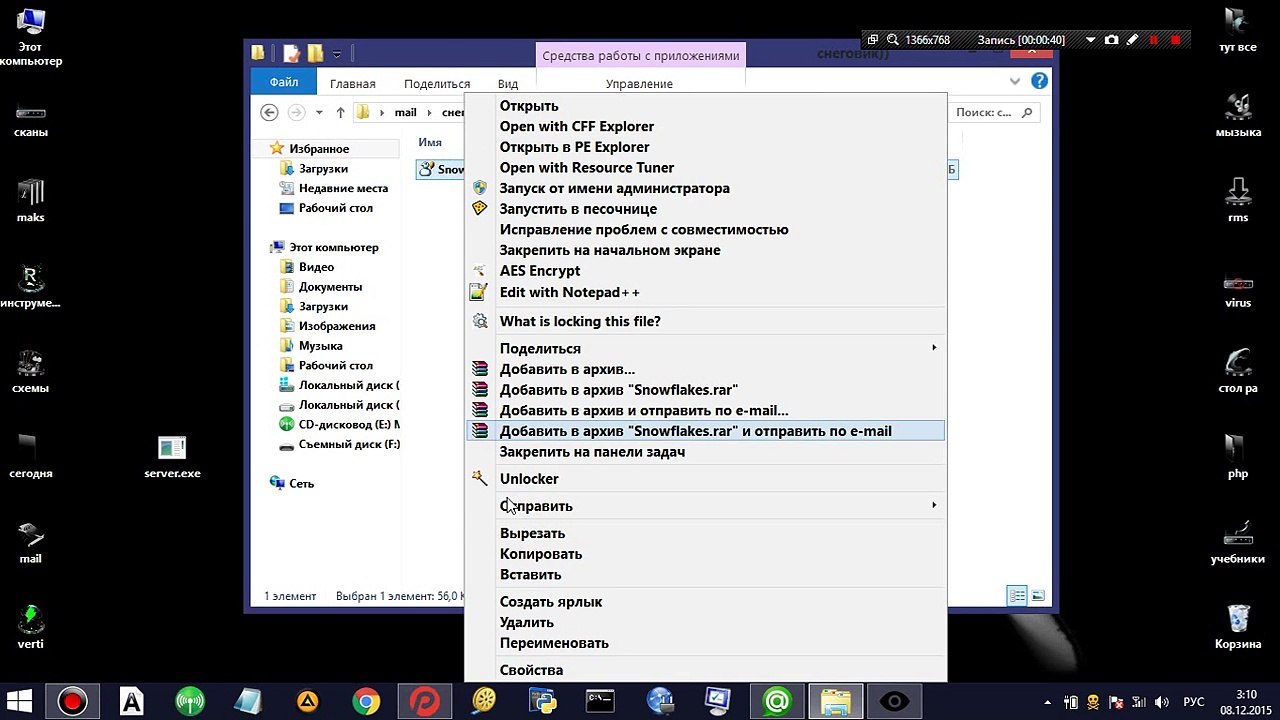Open the 'Управление' ribbon tab

[639, 84]
